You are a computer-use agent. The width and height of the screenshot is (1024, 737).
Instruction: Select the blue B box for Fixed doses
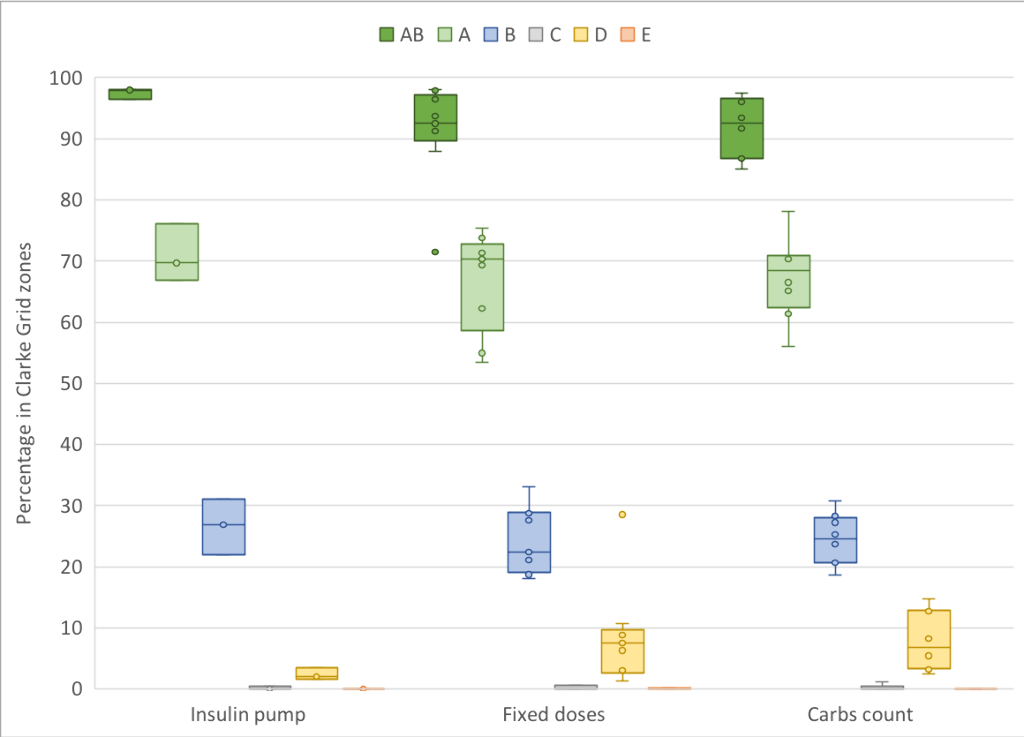tap(529, 542)
